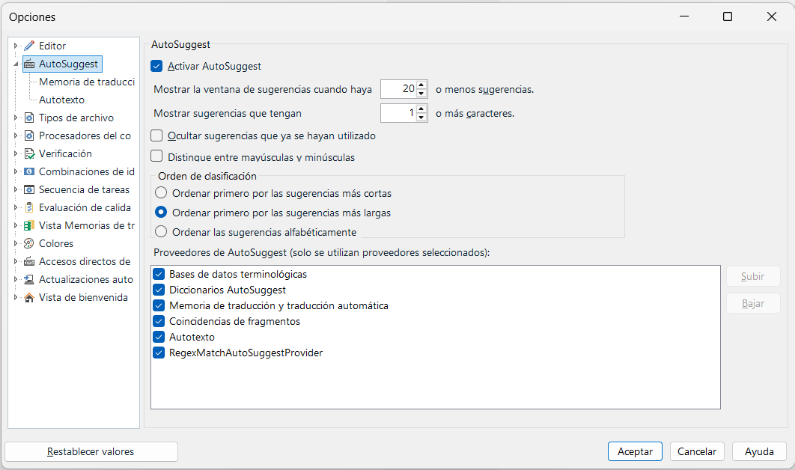
Task: Expand the Combinaciones de id node
Action: click(15, 171)
